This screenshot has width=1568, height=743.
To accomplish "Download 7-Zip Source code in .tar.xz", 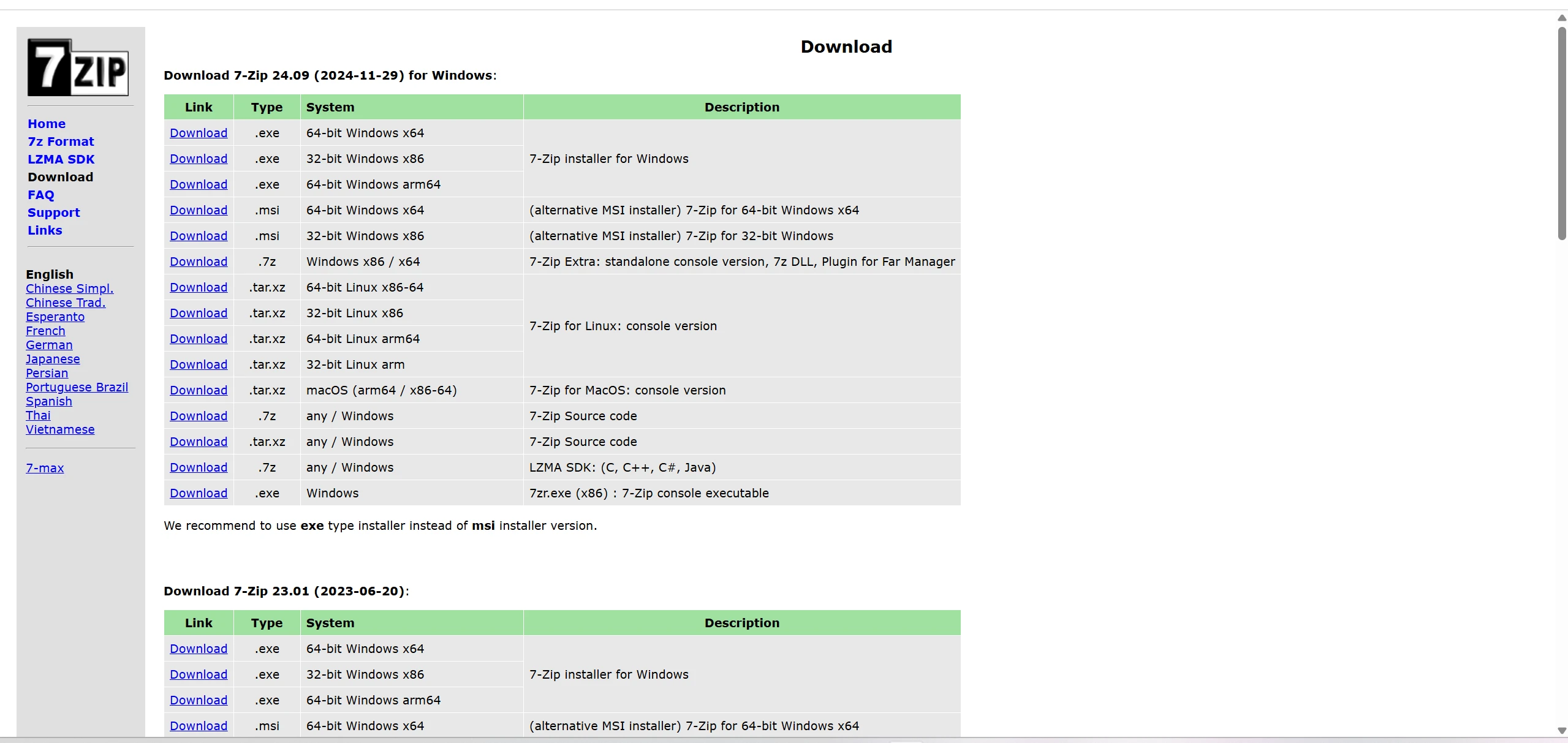I will click(199, 442).
